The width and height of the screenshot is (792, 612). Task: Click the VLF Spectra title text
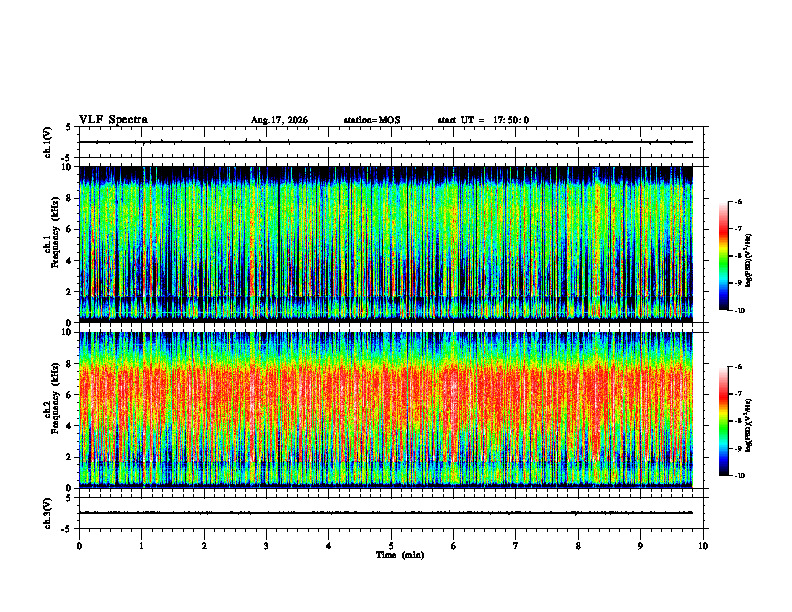[114, 120]
